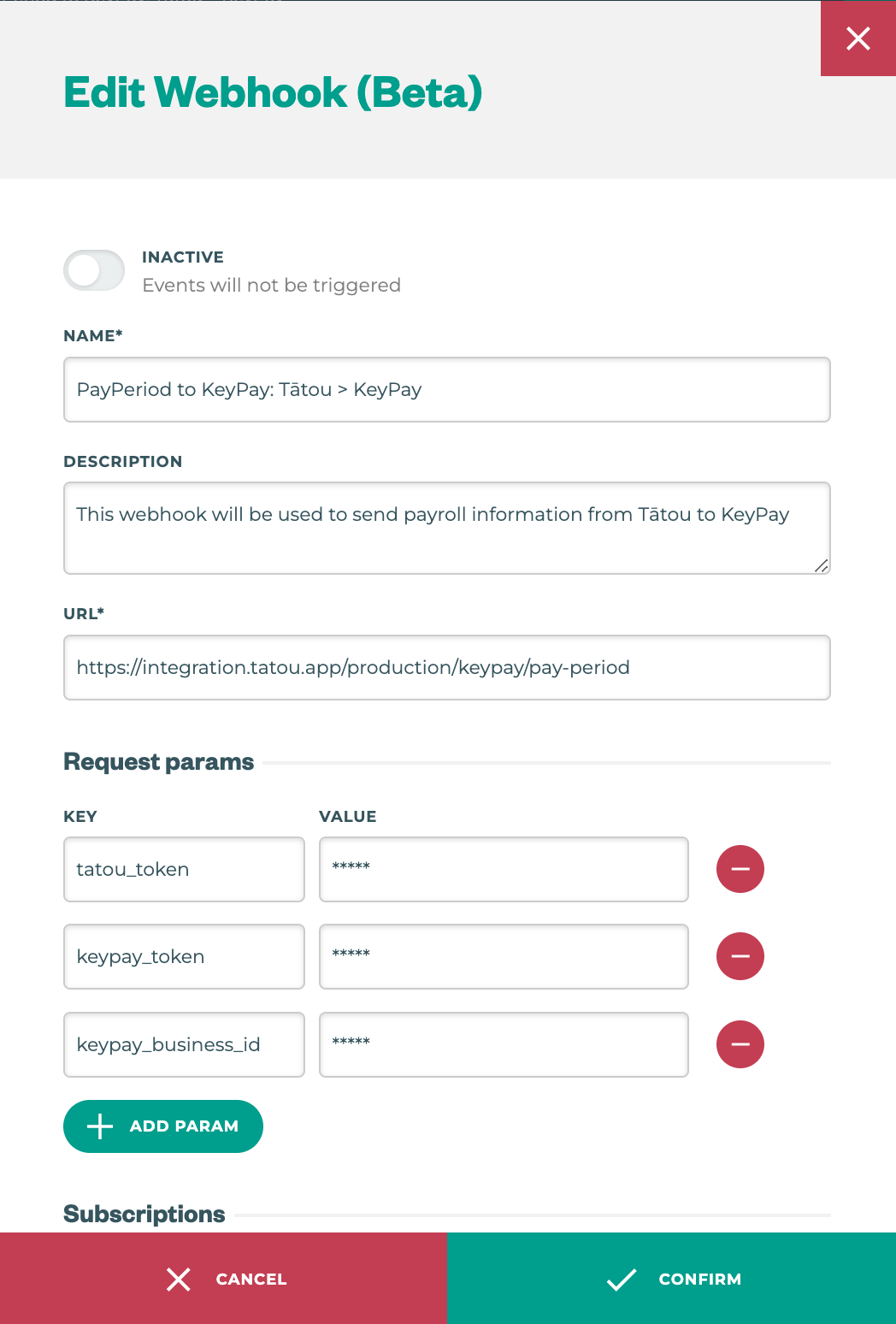This screenshot has width=896, height=1324.
Task: Click the plus icon on Add Param
Action: 100,1126
